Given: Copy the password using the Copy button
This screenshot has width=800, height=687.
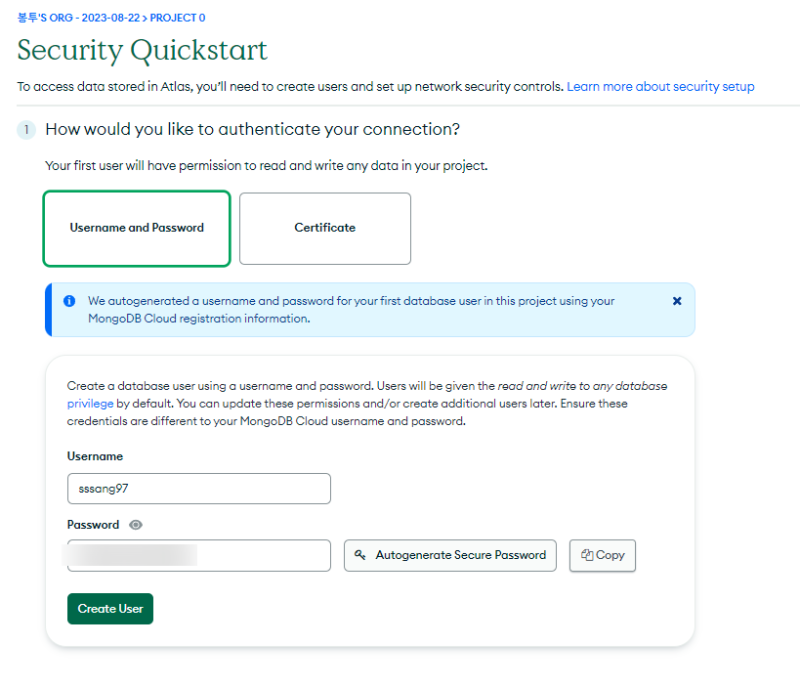Looking at the screenshot, I should point(602,555).
